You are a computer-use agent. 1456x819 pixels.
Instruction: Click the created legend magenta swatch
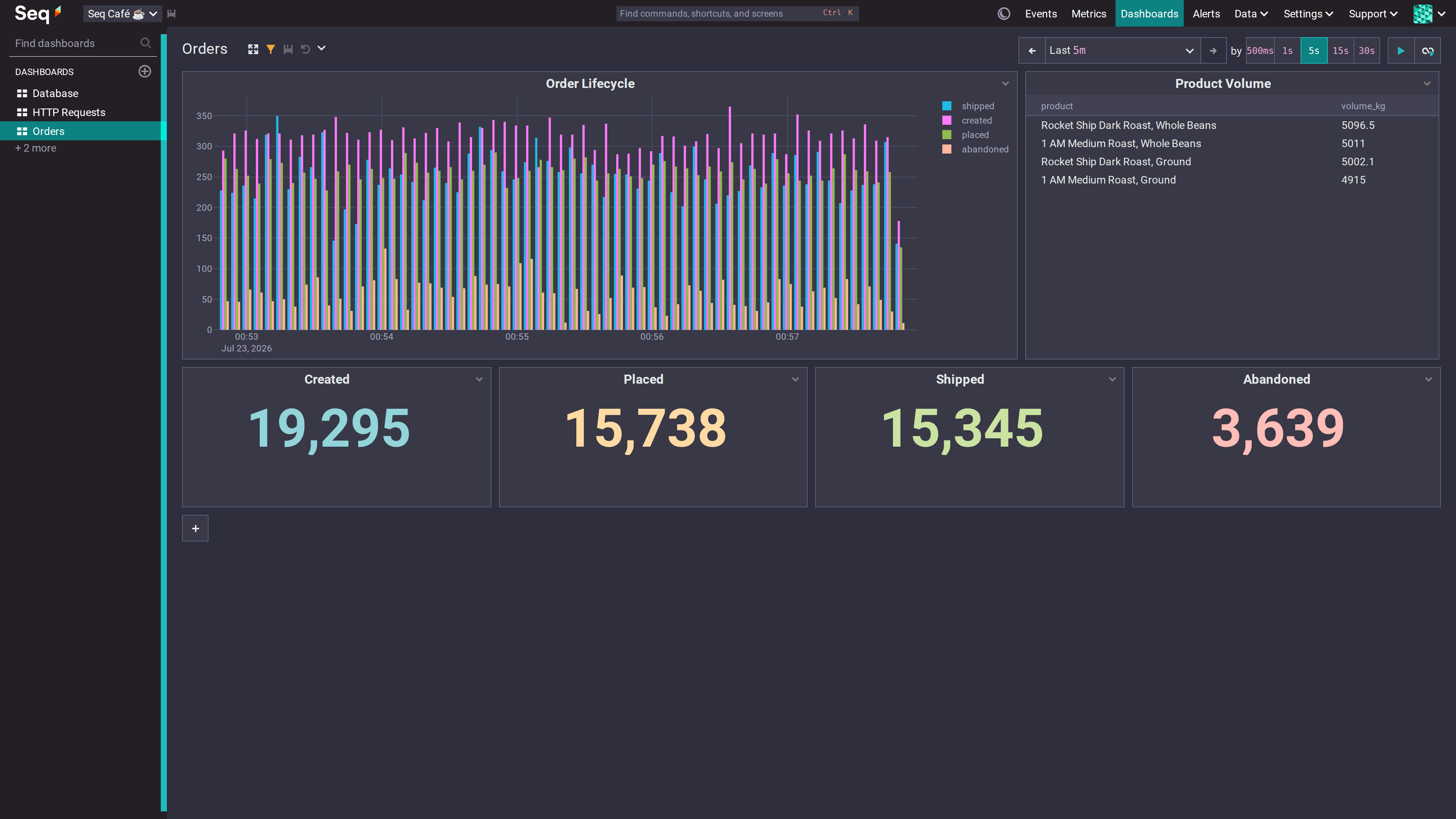[x=947, y=121]
